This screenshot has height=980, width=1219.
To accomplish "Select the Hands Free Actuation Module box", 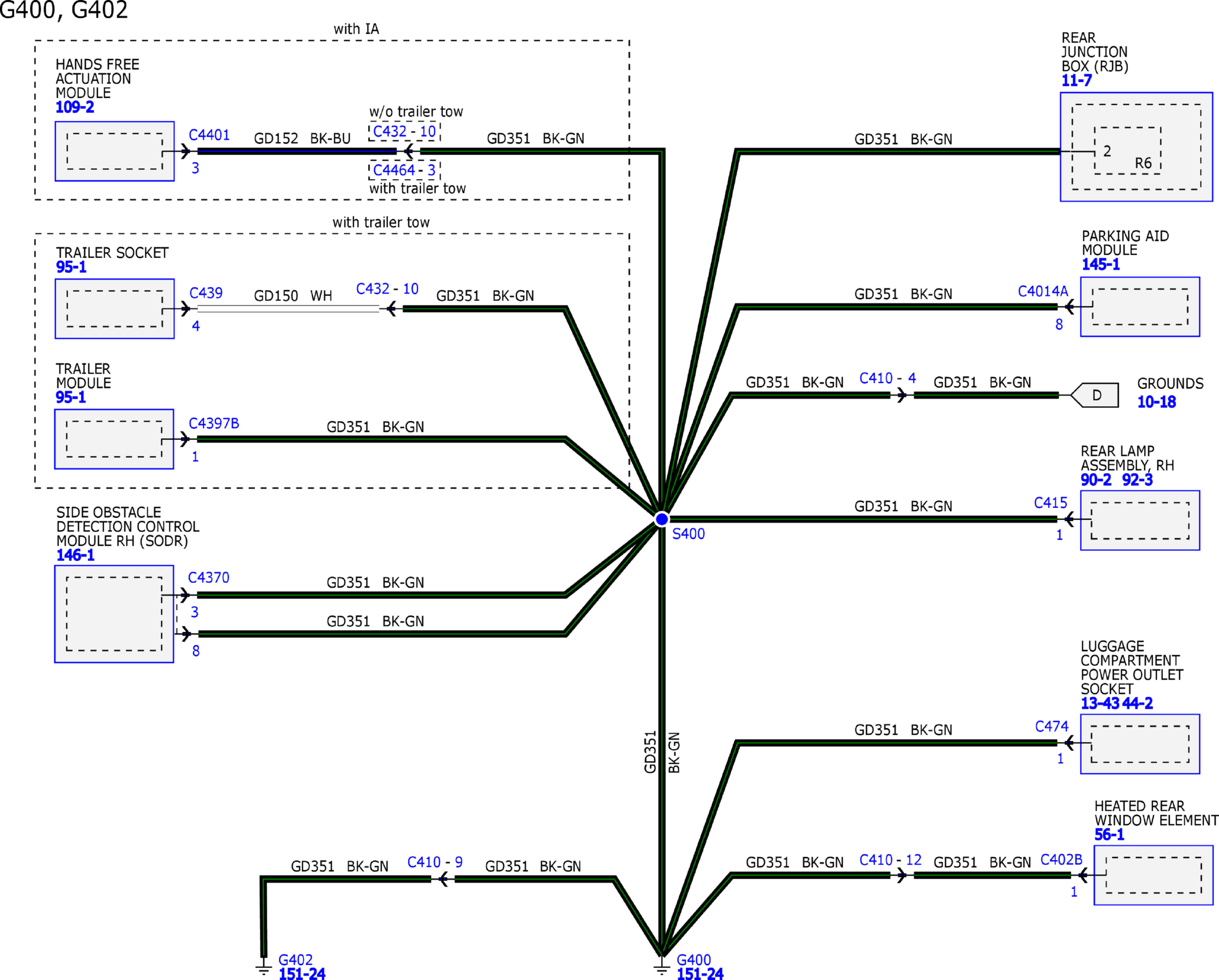I will tap(114, 151).
